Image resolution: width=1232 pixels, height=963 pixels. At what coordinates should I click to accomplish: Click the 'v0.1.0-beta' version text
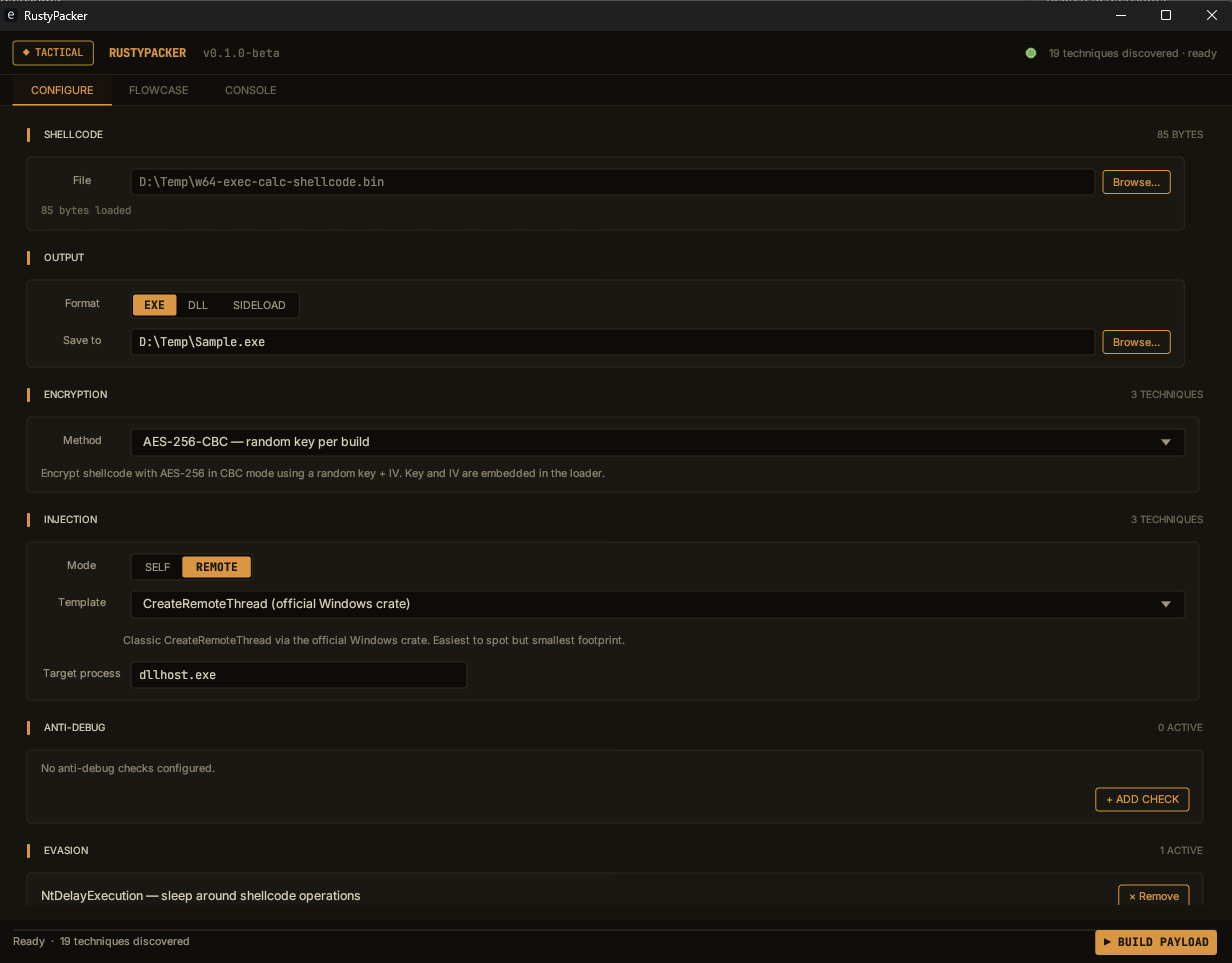coord(241,53)
